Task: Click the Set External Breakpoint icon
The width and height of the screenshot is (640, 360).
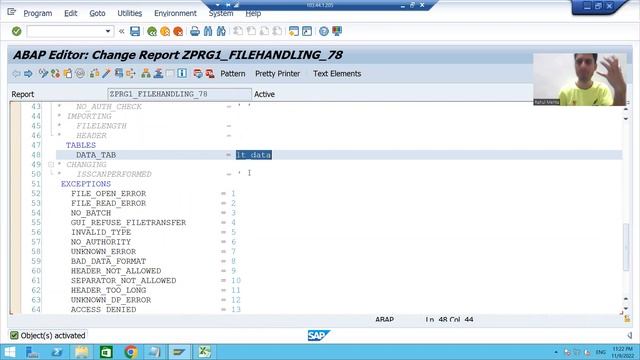Action: (210, 73)
